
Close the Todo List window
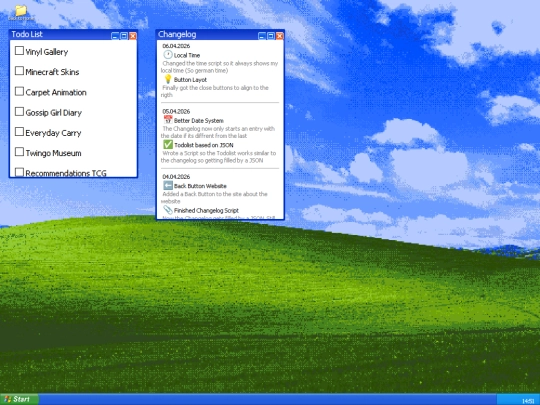coord(133,36)
